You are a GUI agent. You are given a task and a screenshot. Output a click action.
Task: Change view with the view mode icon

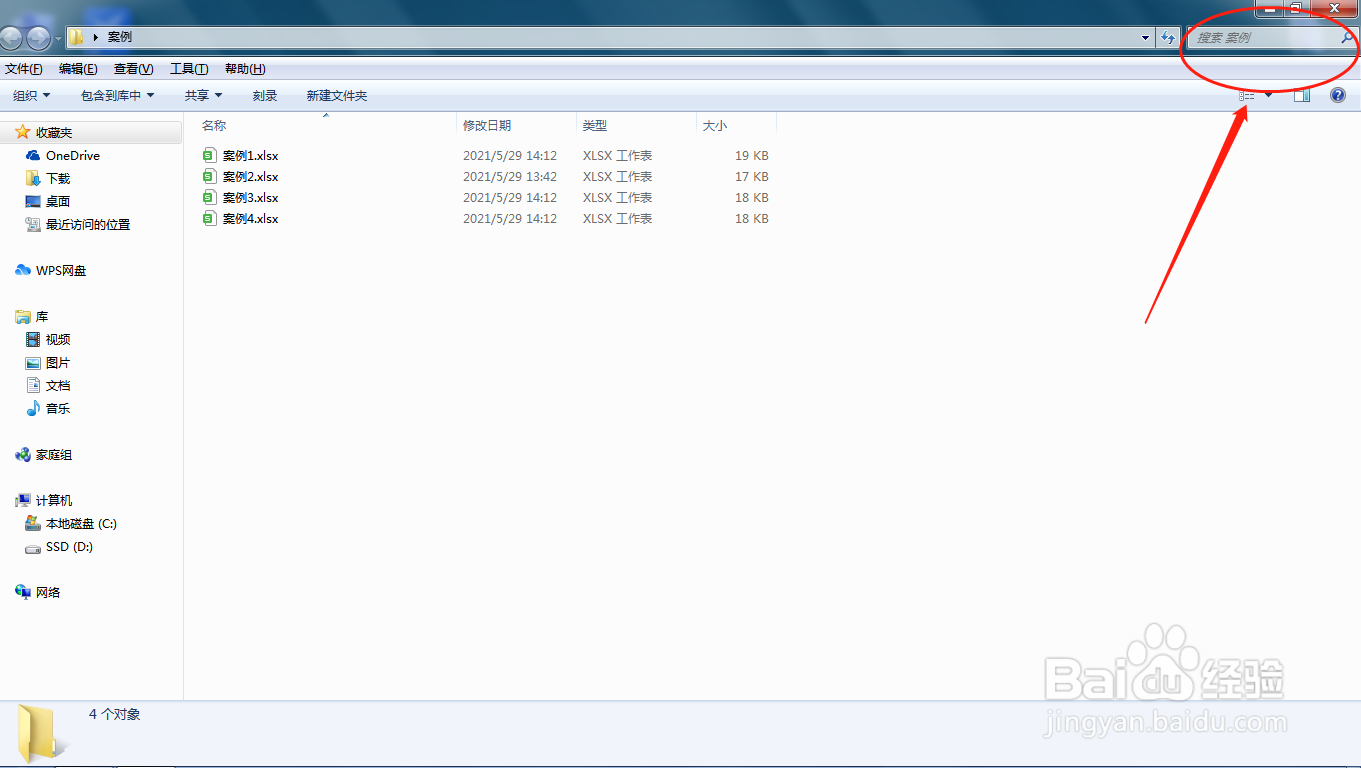(x=1247, y=96)
